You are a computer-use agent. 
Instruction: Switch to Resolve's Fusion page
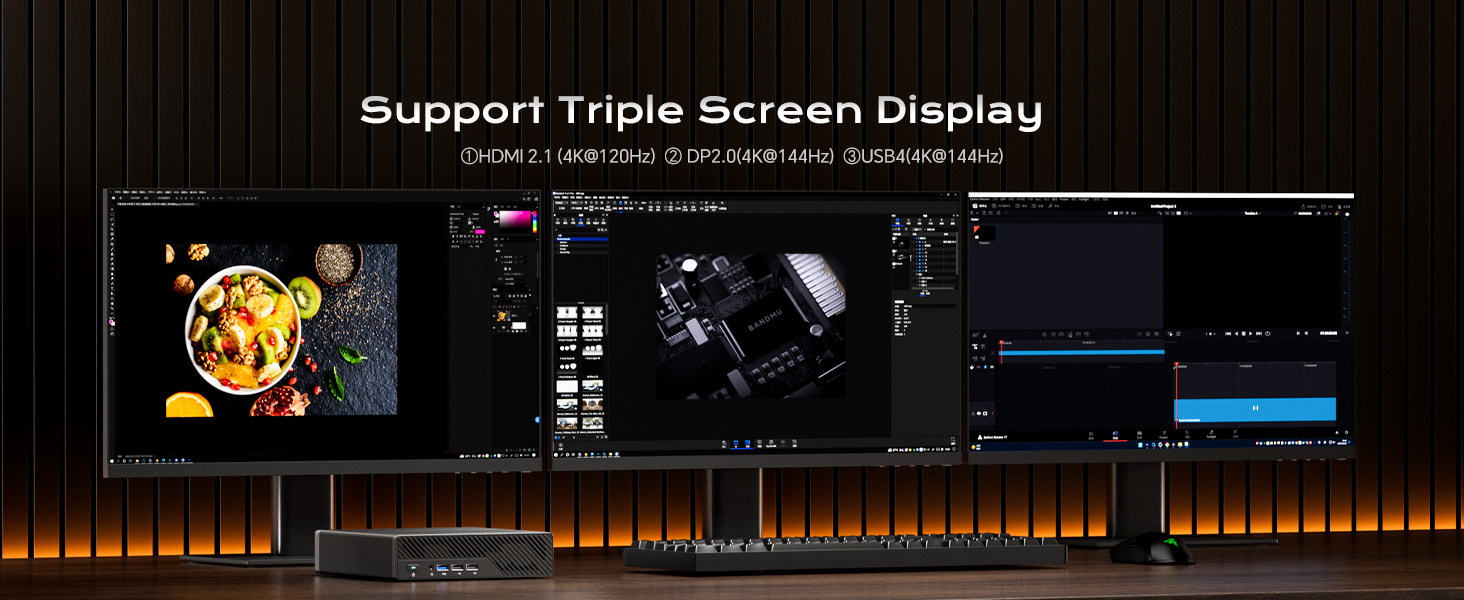[1163, 434]
